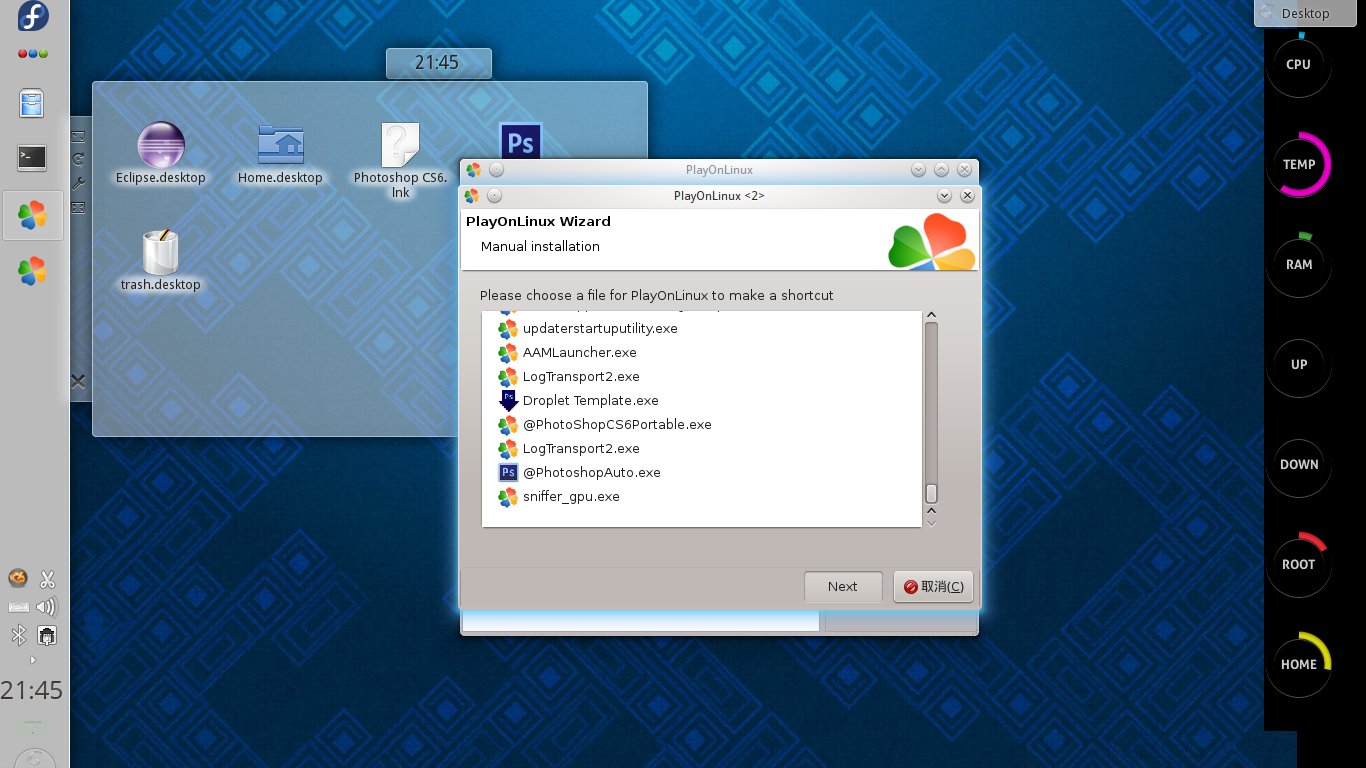The height and width of the screenshot is (768, 1366).
Task: Click the TEMP gauge with magenta ring
Action: 1299,164
